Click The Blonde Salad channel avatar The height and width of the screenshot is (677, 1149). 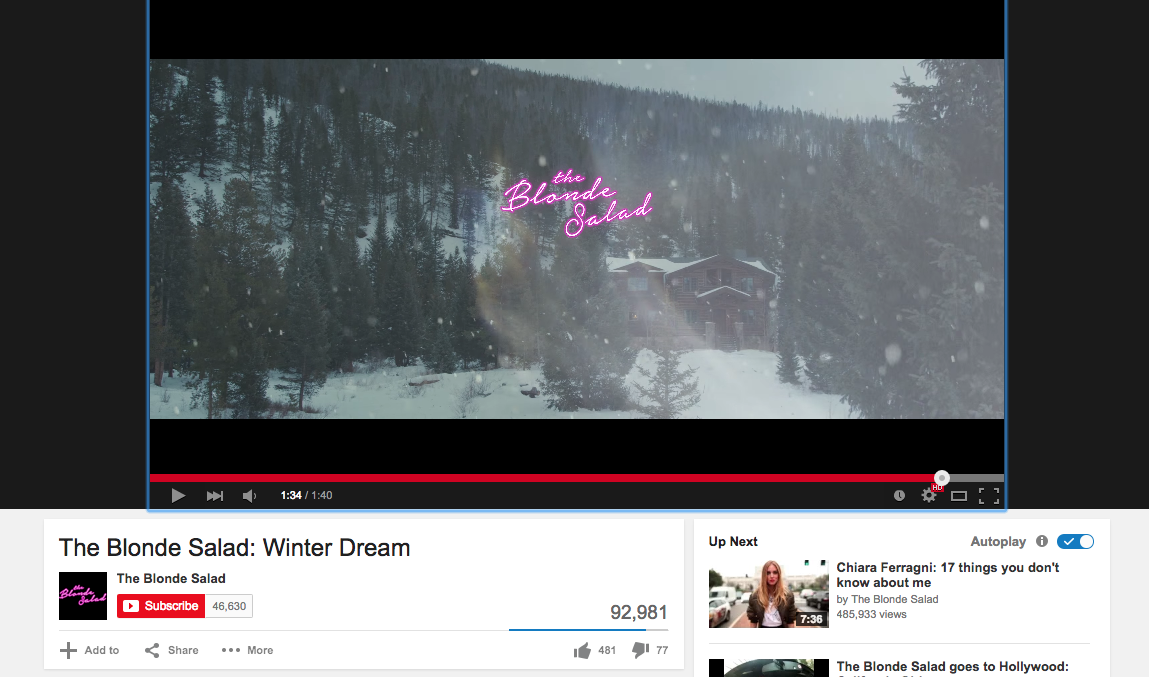tap(83, 596)
